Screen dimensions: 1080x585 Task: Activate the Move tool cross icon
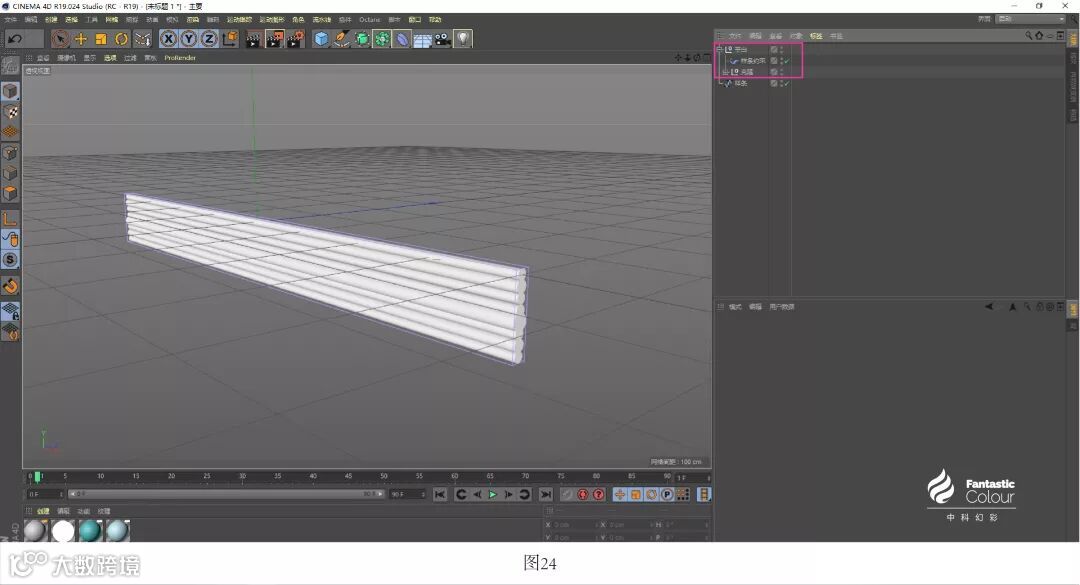tap(81, 39)
